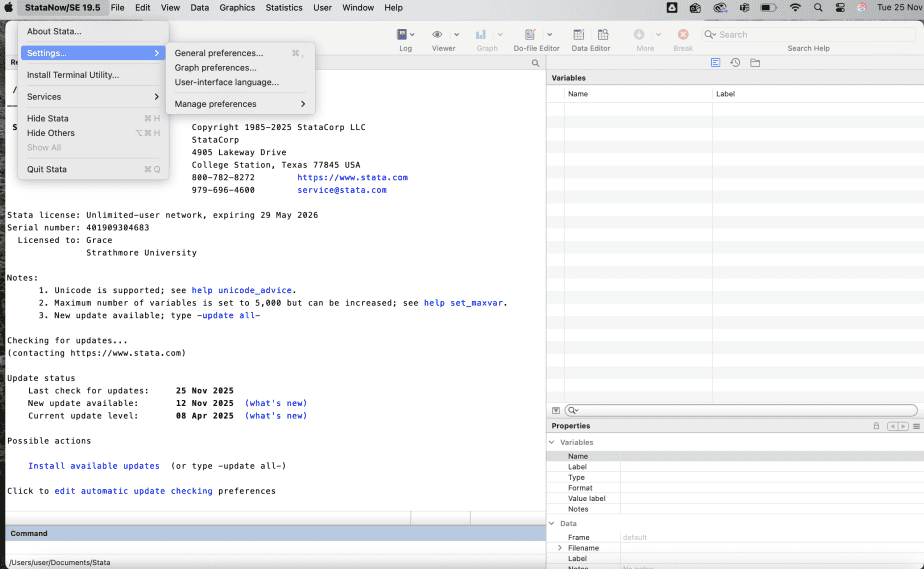Screen dimensions: 924x569
Task: Collapse the Data section in Properties
Action: click(x=552, y=524)
